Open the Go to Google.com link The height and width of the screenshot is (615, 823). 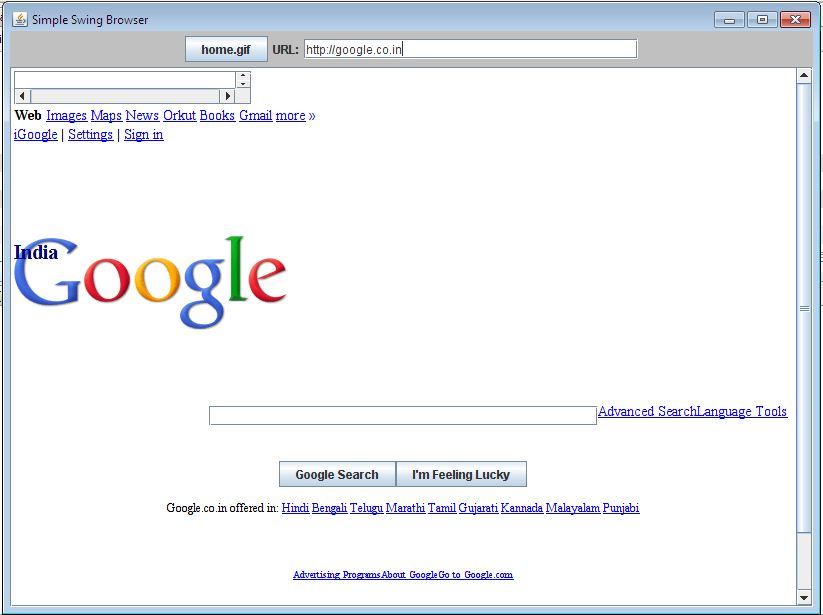point(476,575)
